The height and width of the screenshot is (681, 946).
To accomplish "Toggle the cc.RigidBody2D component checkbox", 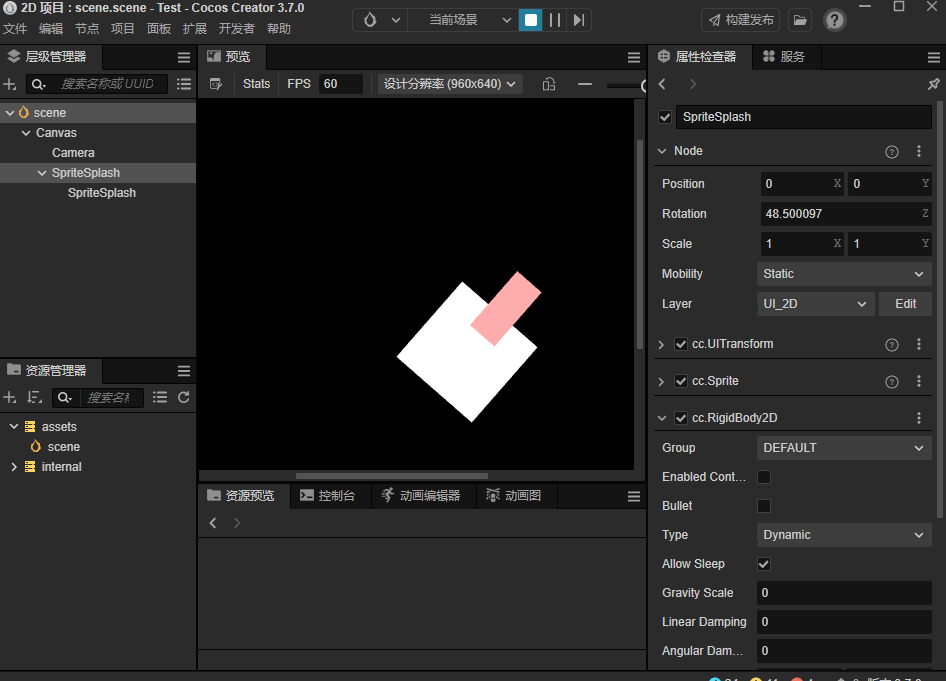I will 681,418.
